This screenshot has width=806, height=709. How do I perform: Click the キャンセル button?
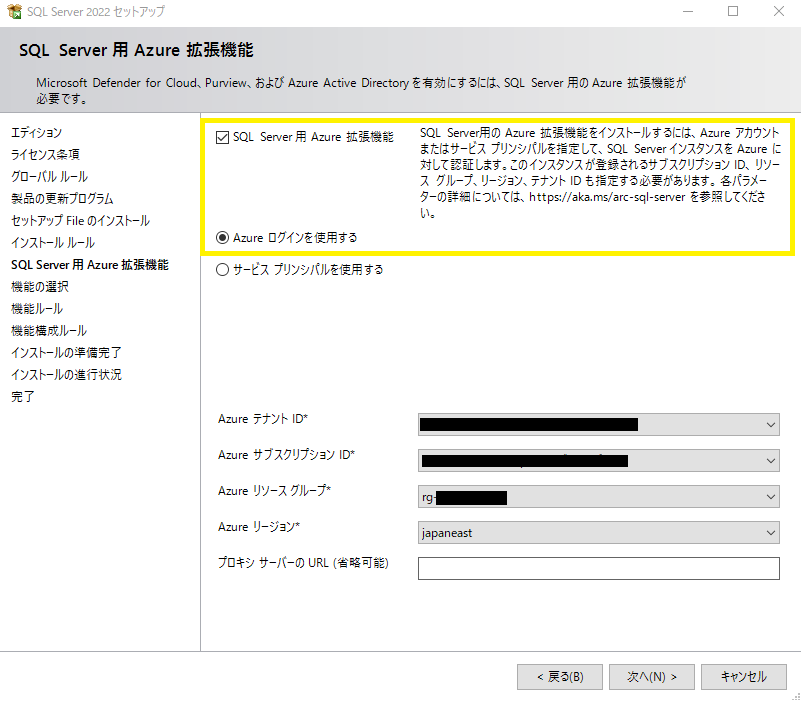[x=744, y=677]
